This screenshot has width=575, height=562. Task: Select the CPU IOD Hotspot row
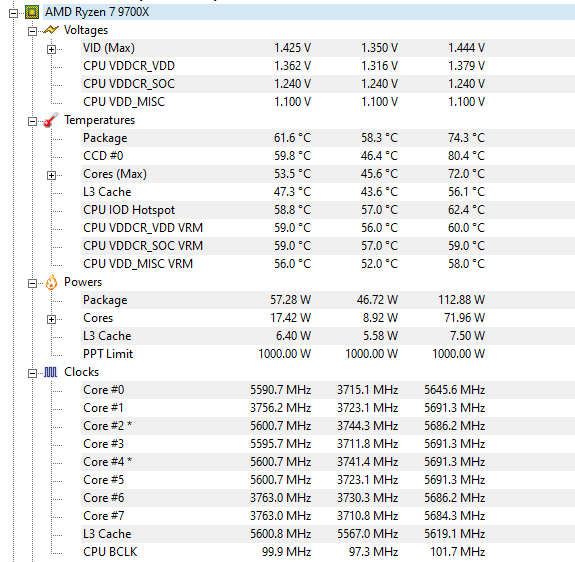coord(328,210)
